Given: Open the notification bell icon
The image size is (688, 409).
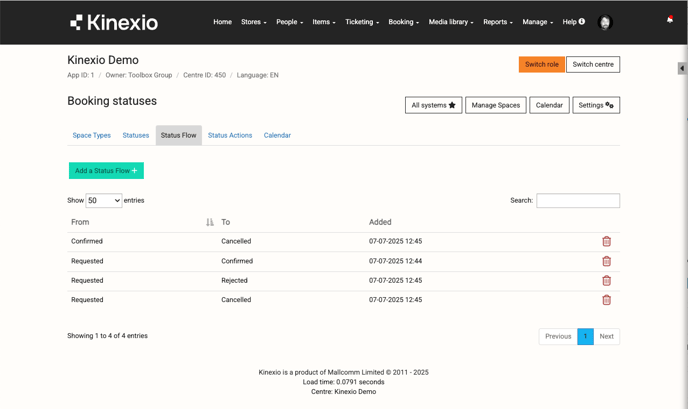Looking at the screenshot, I should (670, 20).
